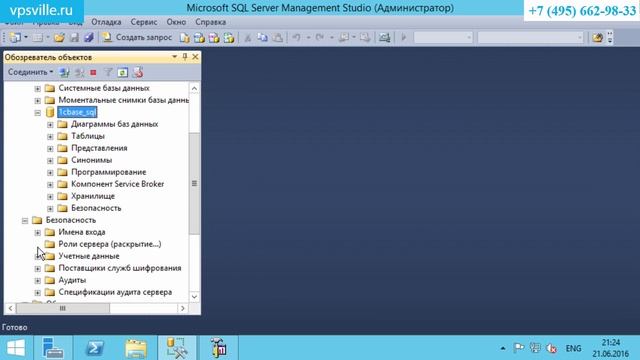Open the New Project icon dropdown arrow
The width and height of the screenshot is (640, 360).
point(26,38)
